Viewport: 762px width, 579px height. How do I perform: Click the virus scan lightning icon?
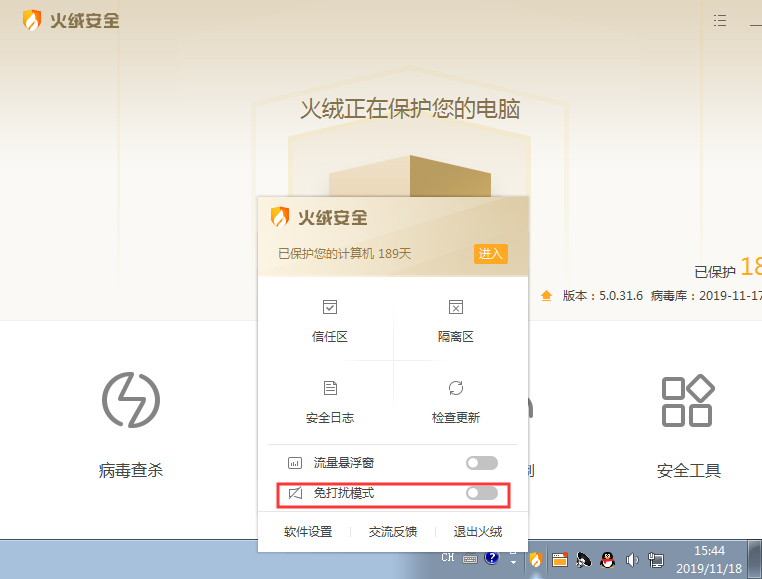(x=131, y=400)
